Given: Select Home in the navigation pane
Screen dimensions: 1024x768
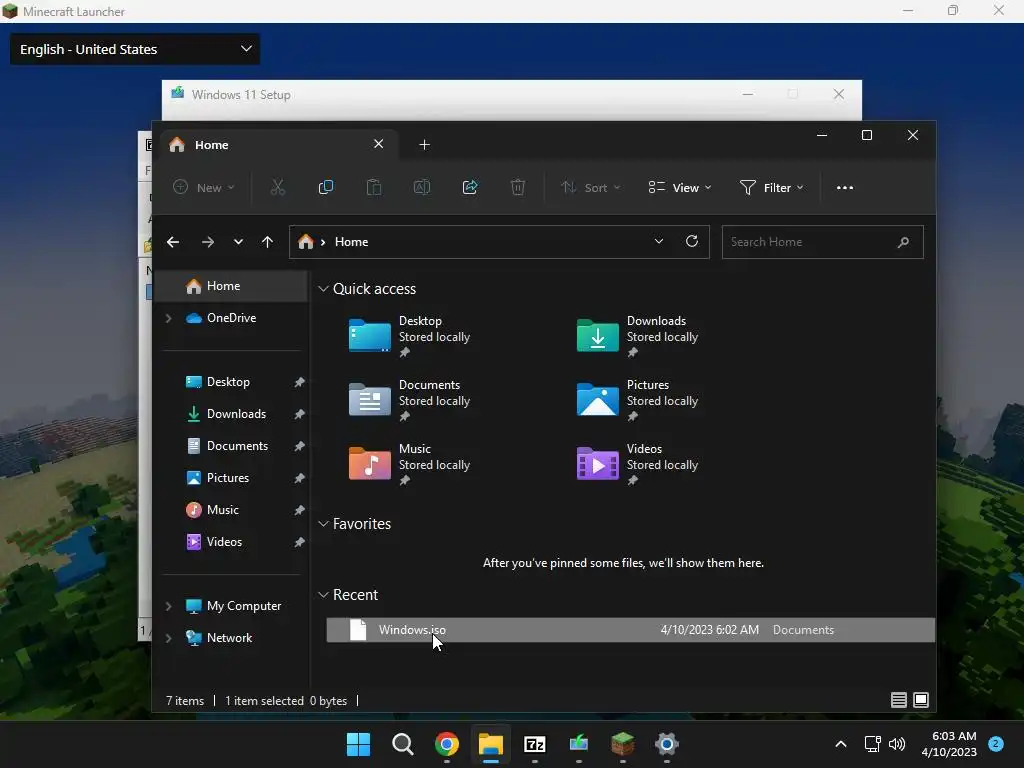Looking at the screenshot, I should (231, 286).
